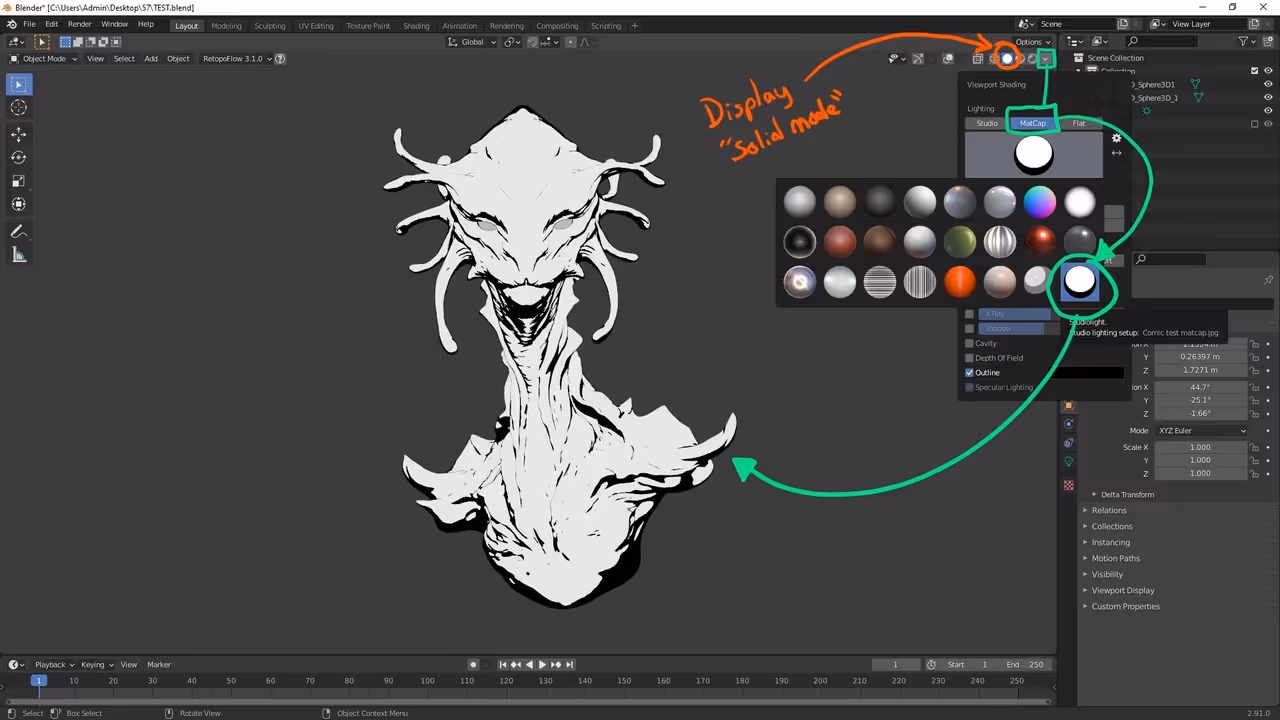Open the orange Object properties tab icon
This screenshot has height=720, width=1280.
click(x=1068, y=405)
